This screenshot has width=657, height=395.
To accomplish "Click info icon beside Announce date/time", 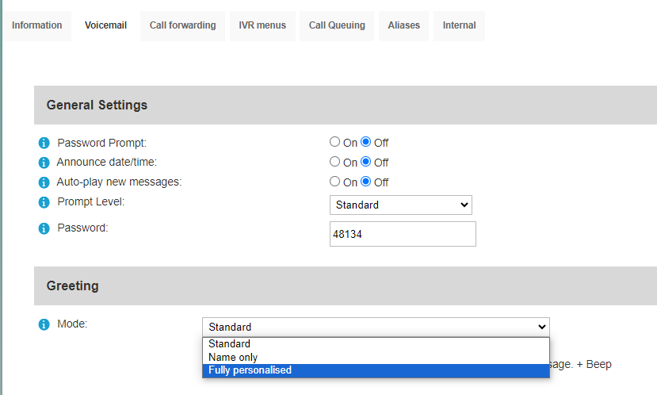I will (44, 163).
